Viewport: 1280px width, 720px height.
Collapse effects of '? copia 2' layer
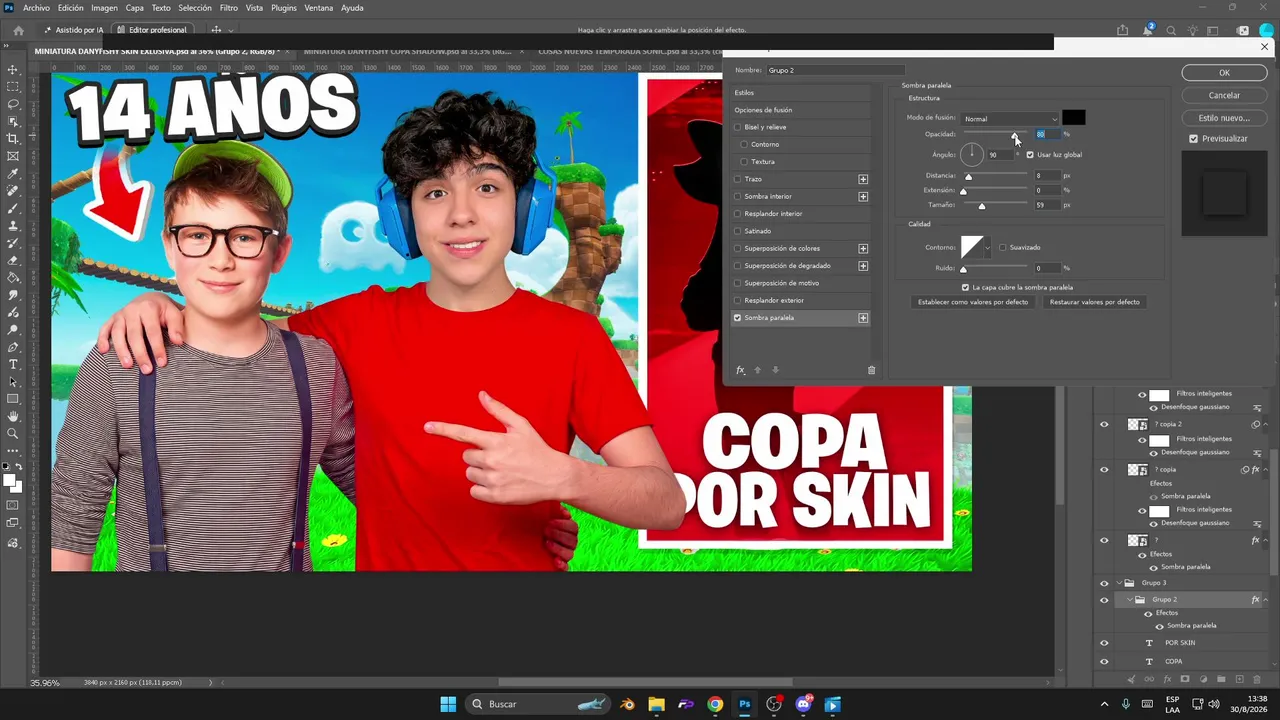[1265, 424]
